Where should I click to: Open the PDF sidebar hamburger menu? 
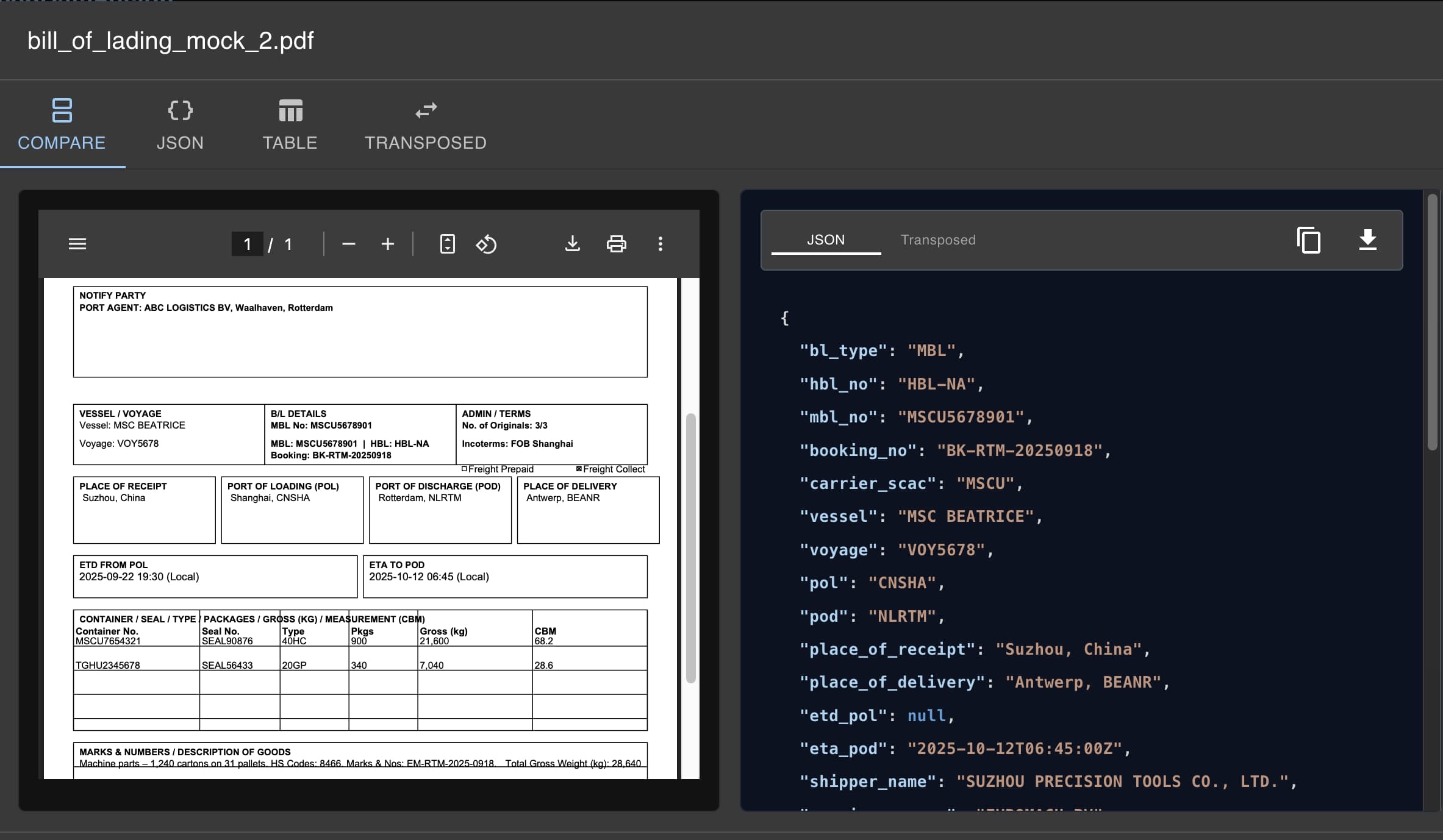(x=77, y=244)
